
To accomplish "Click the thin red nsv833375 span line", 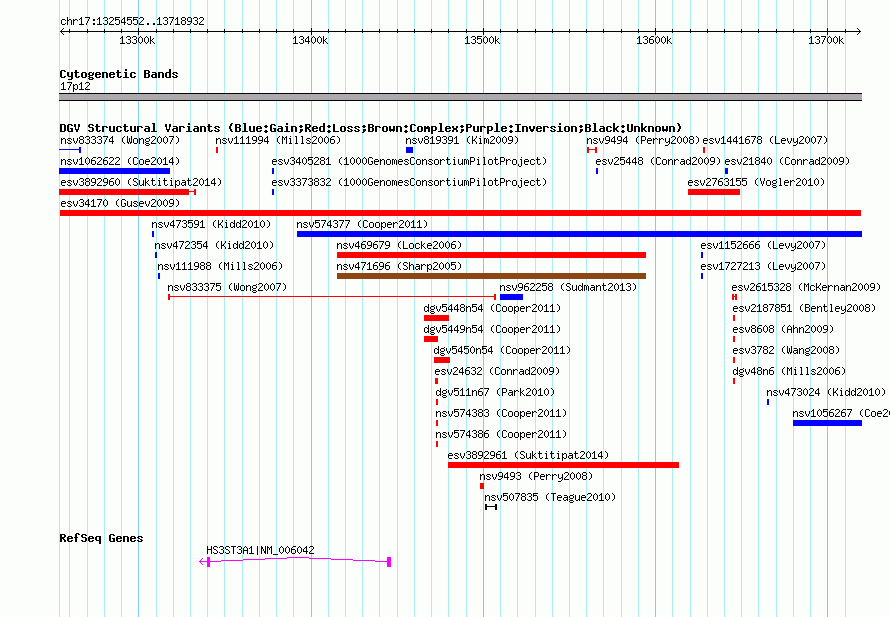I will [332, 297].
